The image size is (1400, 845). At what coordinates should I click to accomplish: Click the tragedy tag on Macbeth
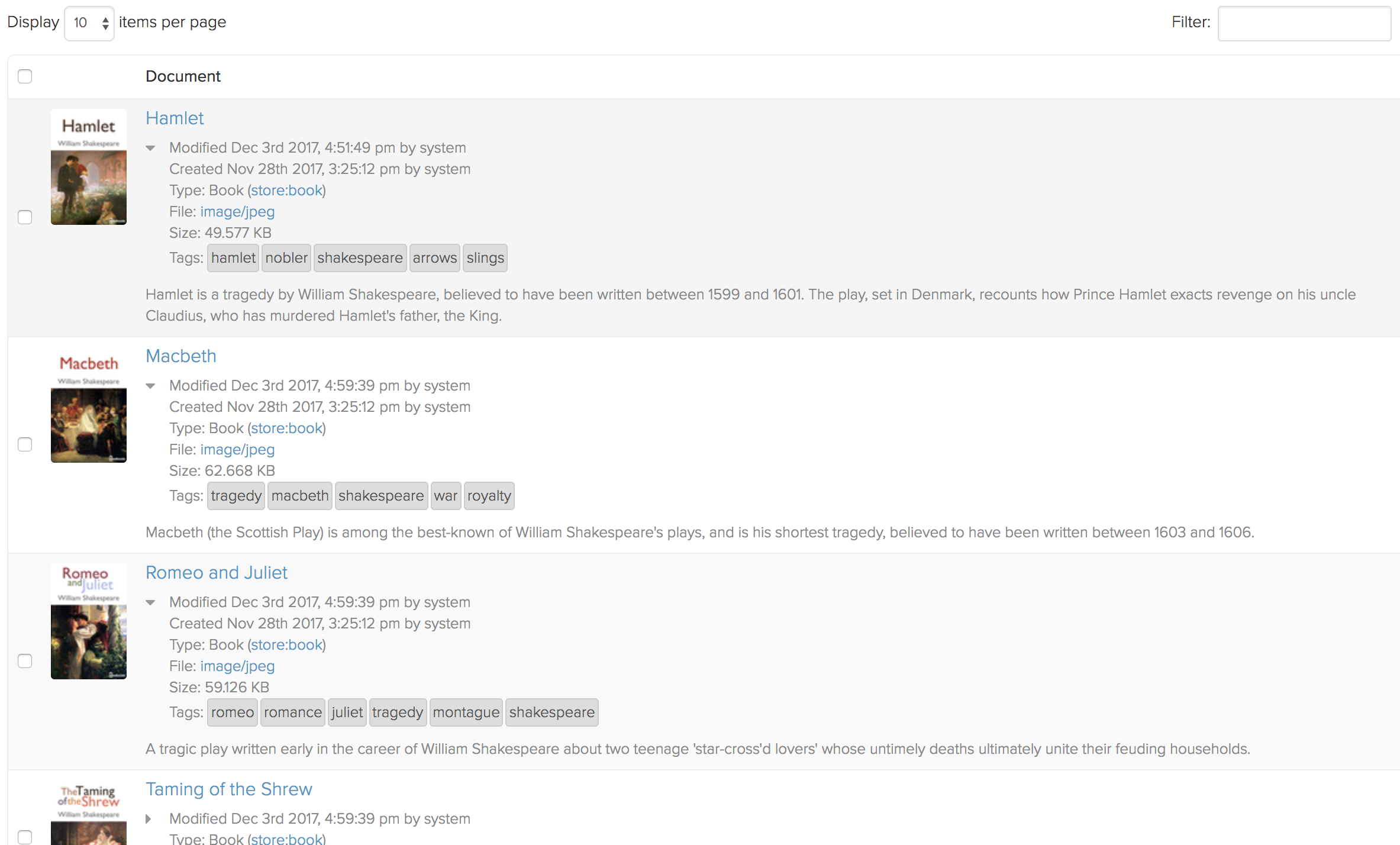[x=236, y=496]
